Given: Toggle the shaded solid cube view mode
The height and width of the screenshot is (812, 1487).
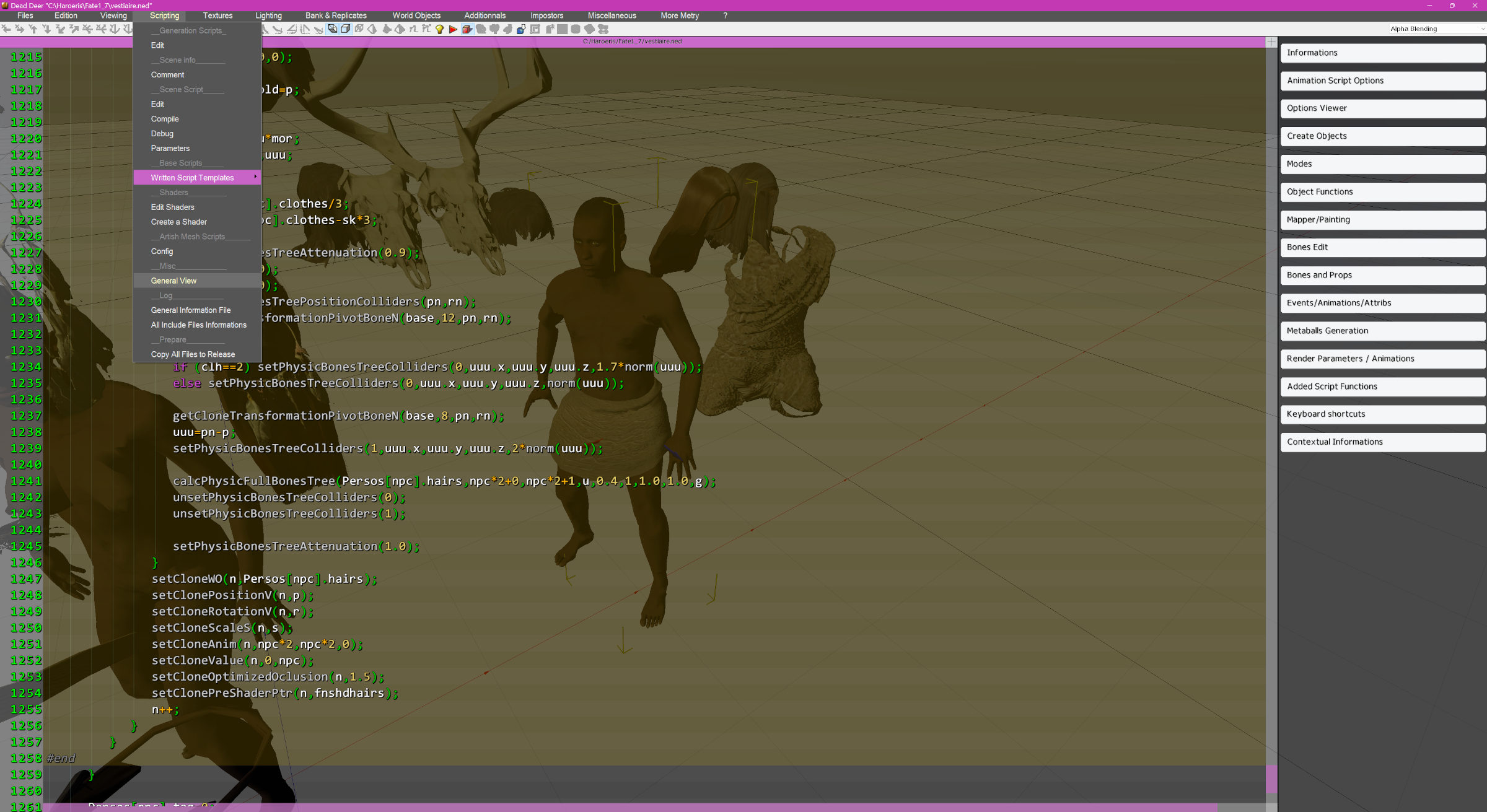Looking at the screenshot, I should 333,28.
